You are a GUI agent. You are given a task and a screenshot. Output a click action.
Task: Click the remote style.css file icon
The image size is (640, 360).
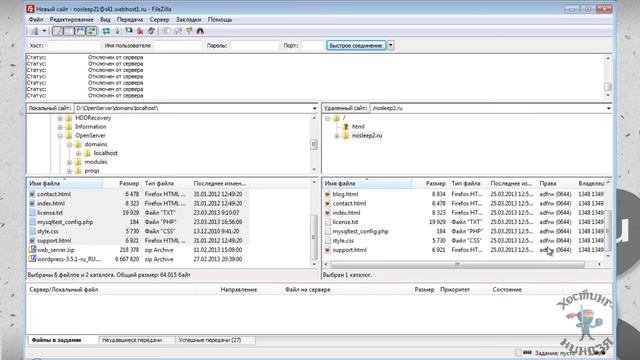tap(327, 241)
